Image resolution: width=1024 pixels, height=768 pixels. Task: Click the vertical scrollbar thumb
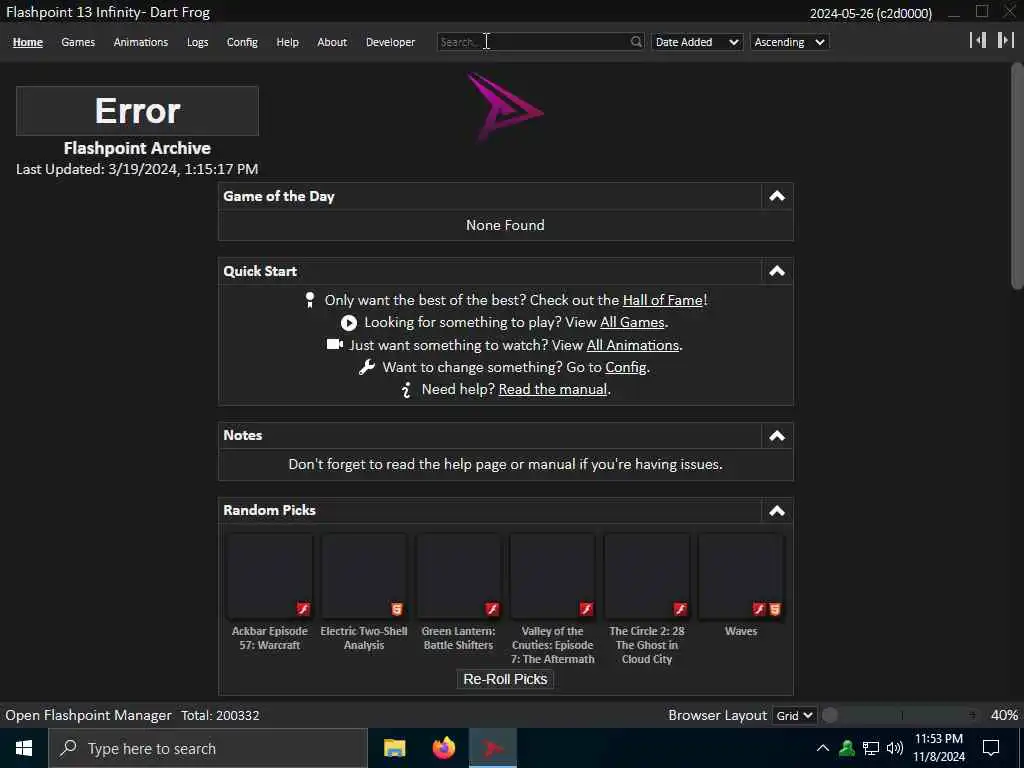point(1017,175)
